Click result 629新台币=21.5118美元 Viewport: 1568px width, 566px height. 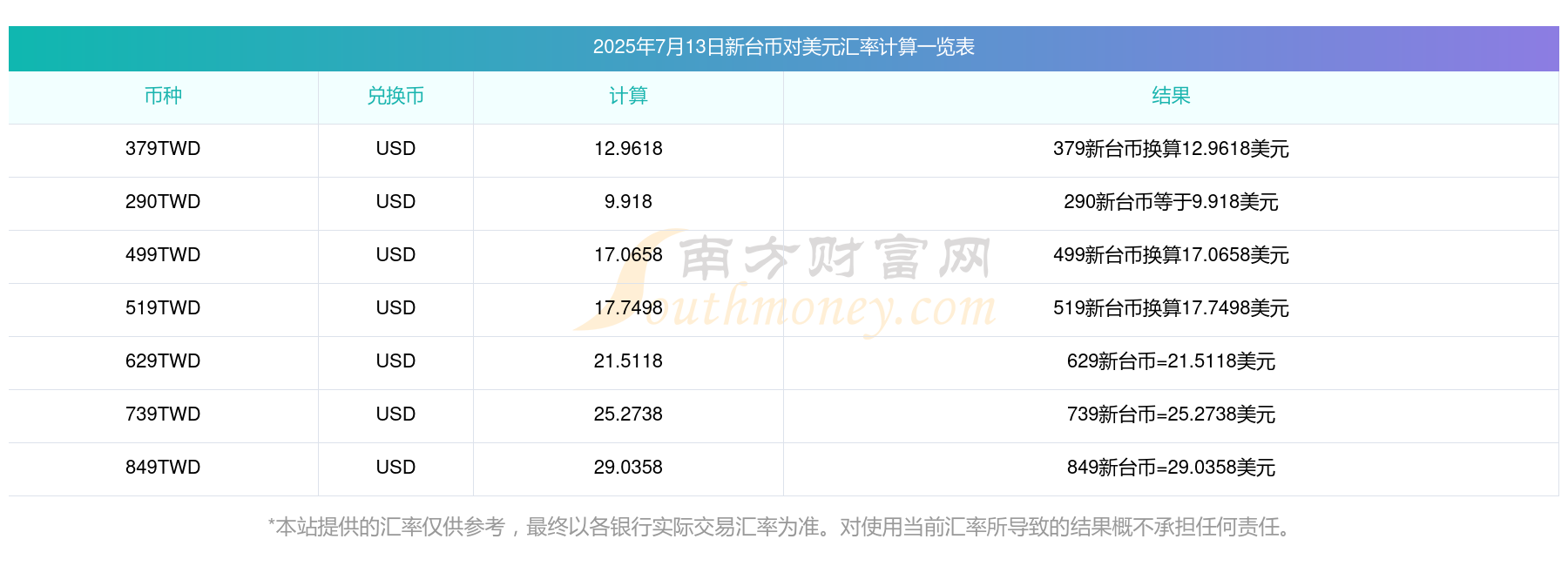tap(1171, 361)
